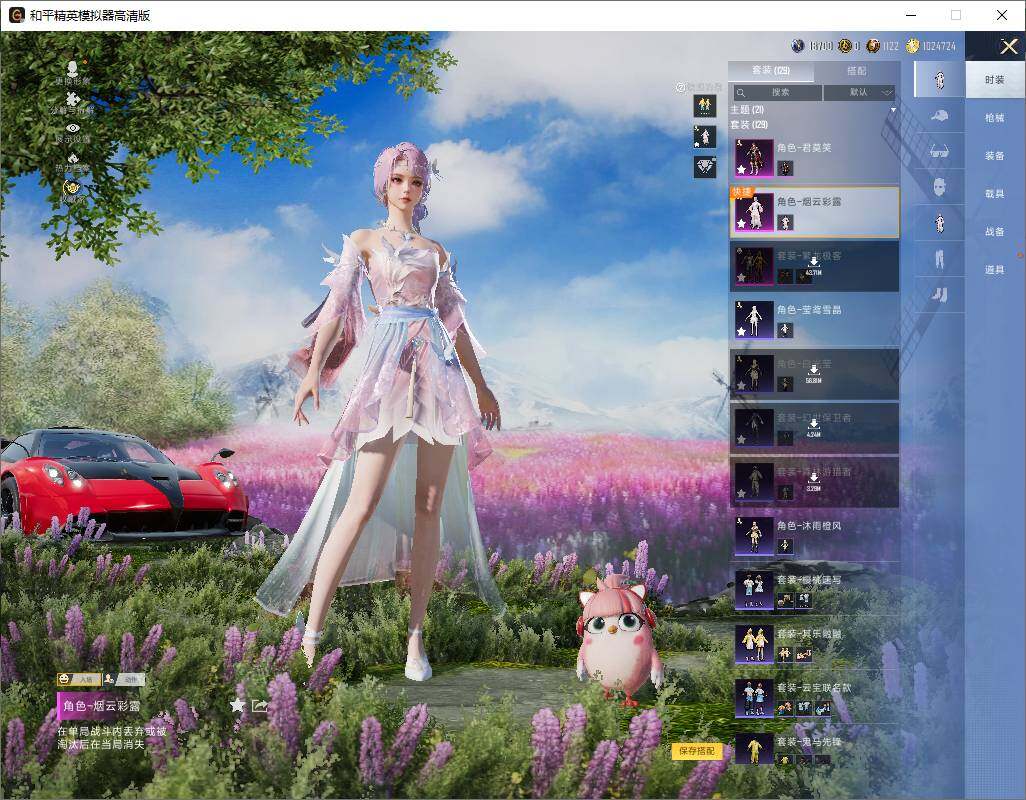
Task: Open the 道具 side menu
Action: [x=995, y=270]
